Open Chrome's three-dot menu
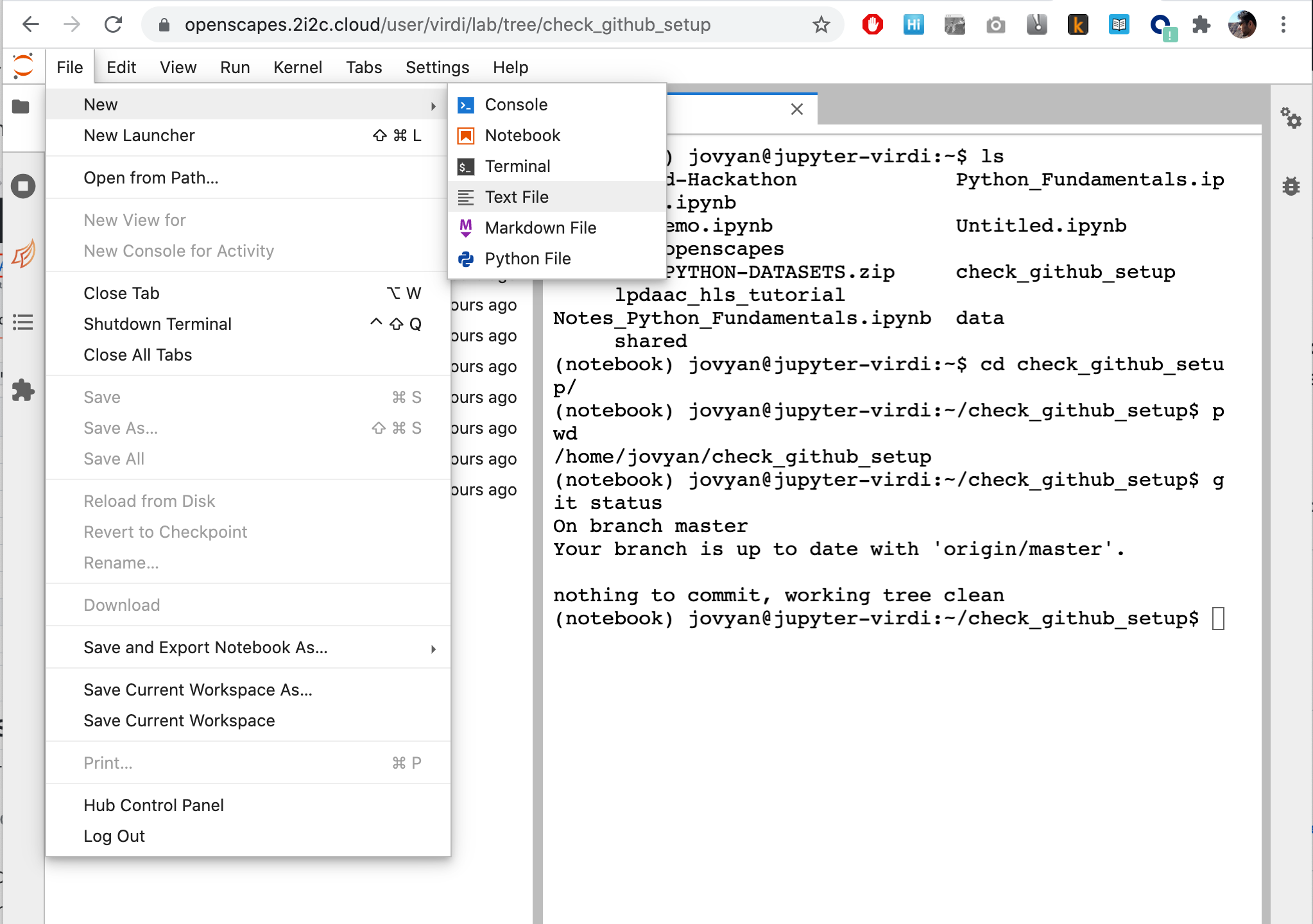The width and height of the screenshot is (1313, 924). click(1282, 24)
